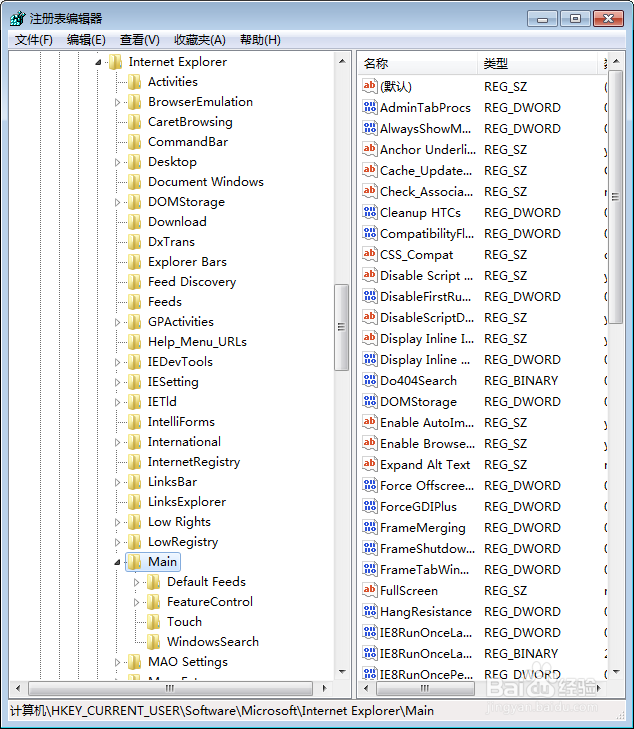Expand the DOMStorage tree key
Image resolution: width=634 pixels, height=729 pixels.
click(117, 202)
